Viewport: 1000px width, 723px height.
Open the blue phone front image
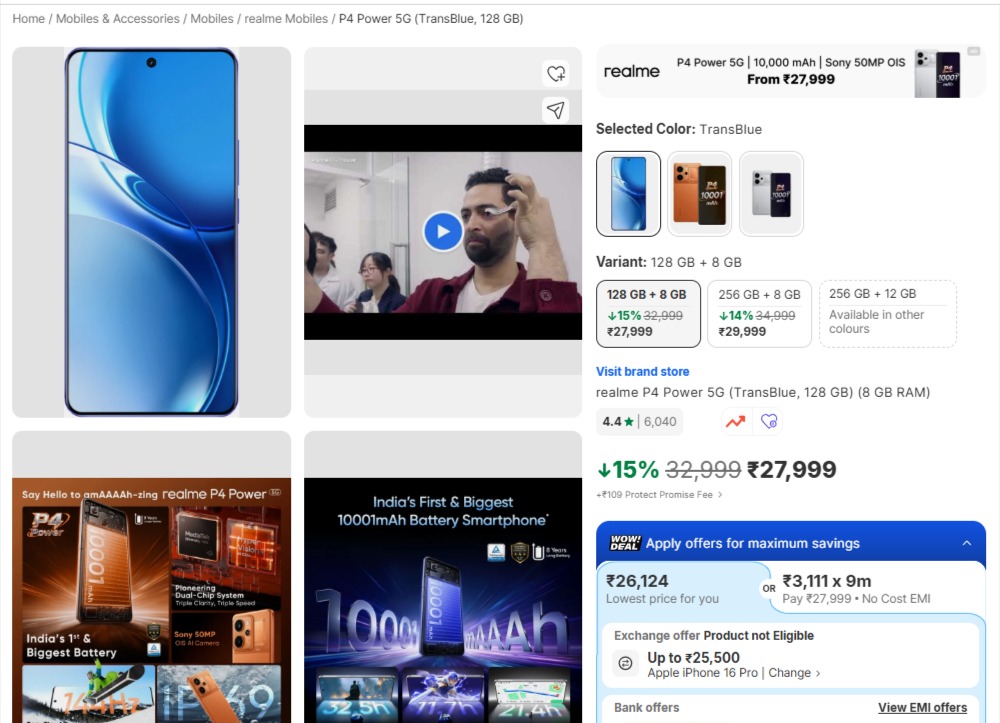(x=151, y=232)
